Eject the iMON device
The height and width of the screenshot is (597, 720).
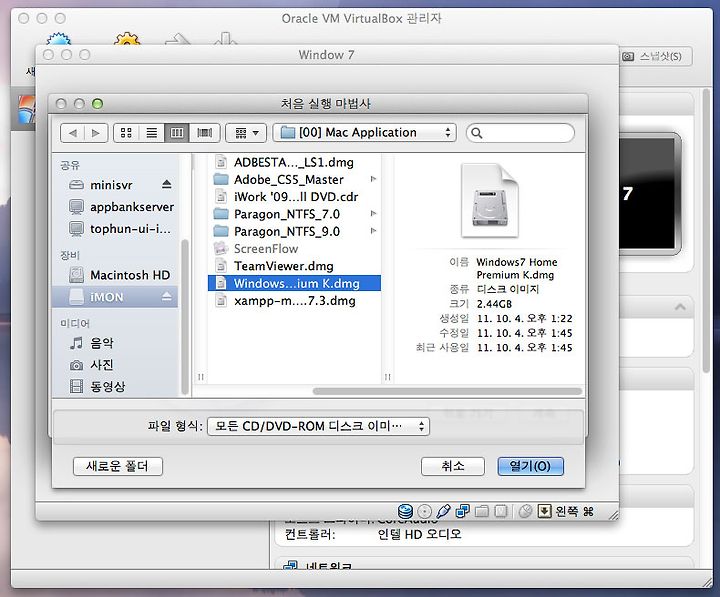pyautogui.click(x=167, y=297)
